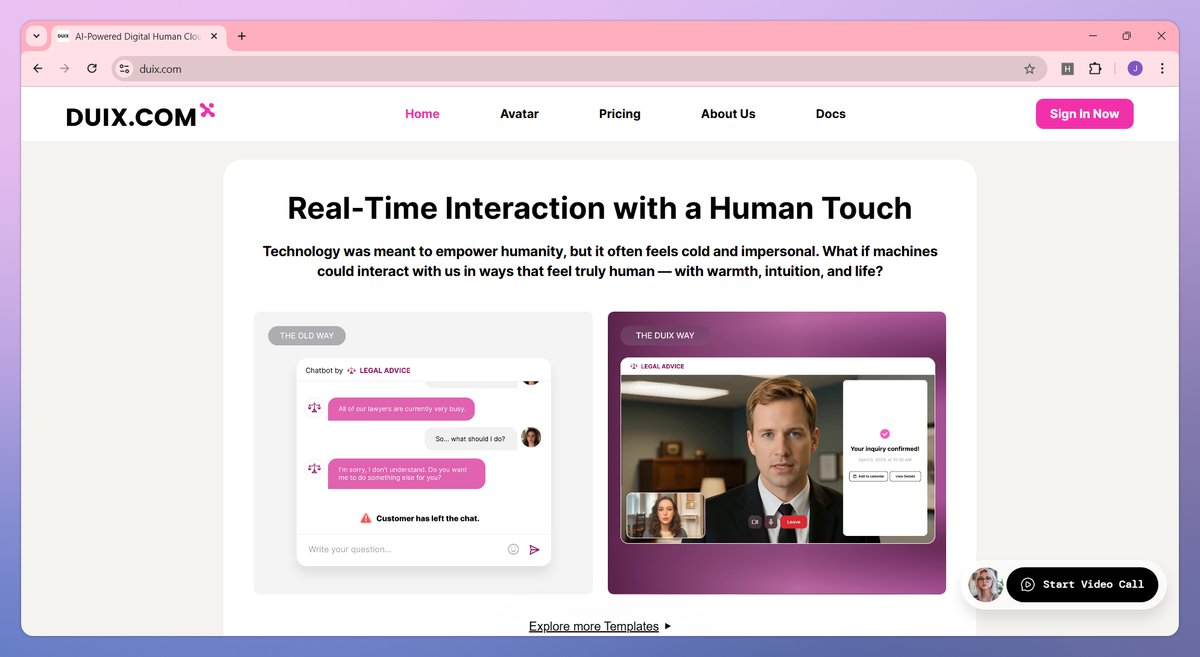Open the Avatar menu item

(x=519, y=114)
